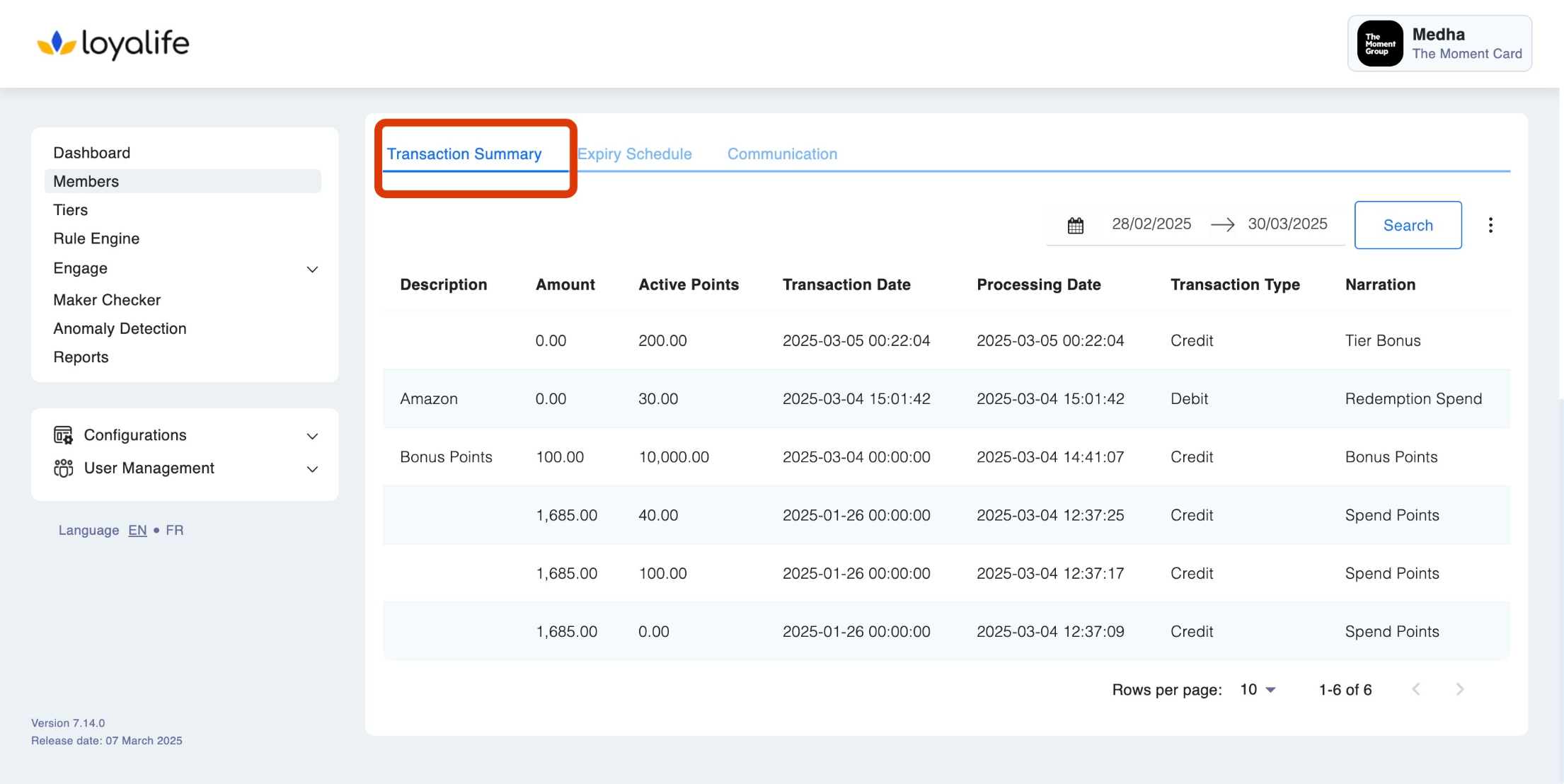Image resolution: width=1564 pixels, height=784 pixels.
Task: Select EN language link
Action: pos(137,530)
